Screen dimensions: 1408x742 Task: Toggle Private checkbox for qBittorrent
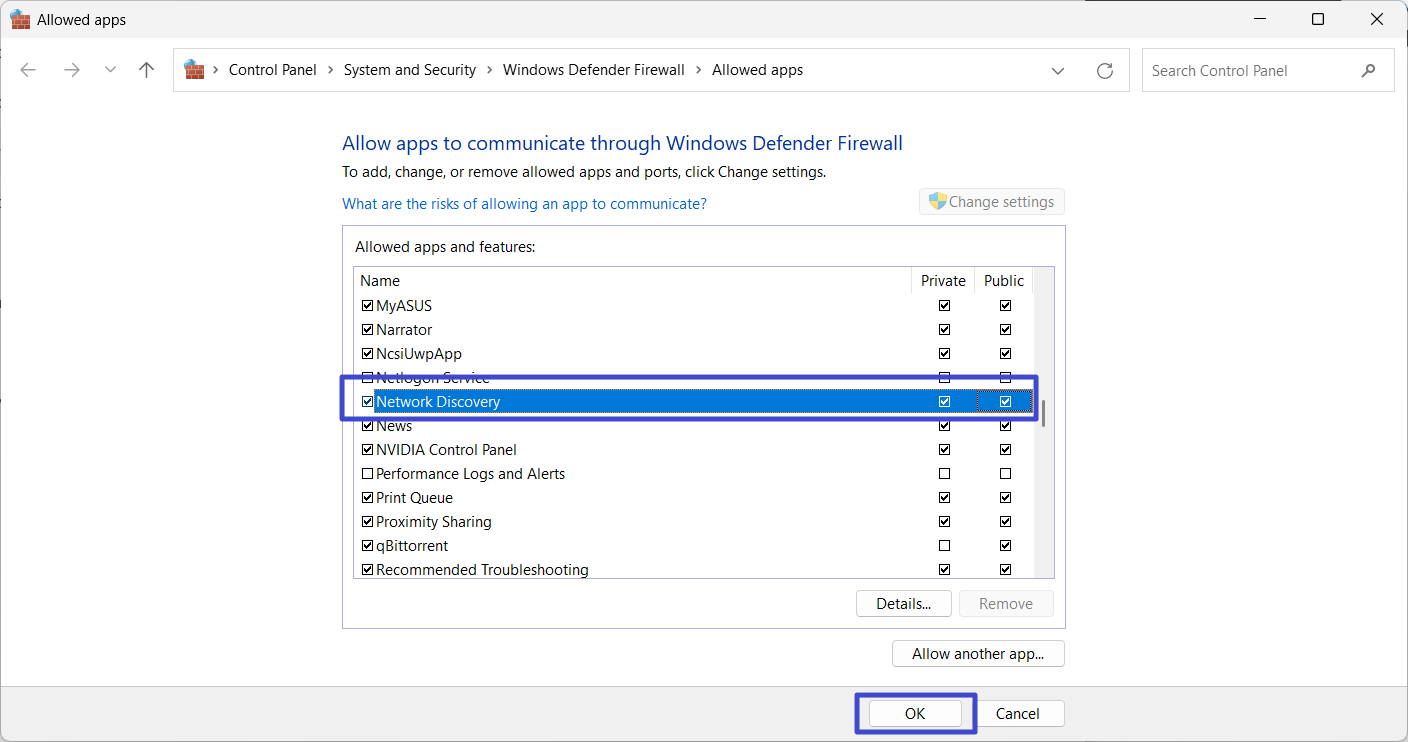pos(944,546)
